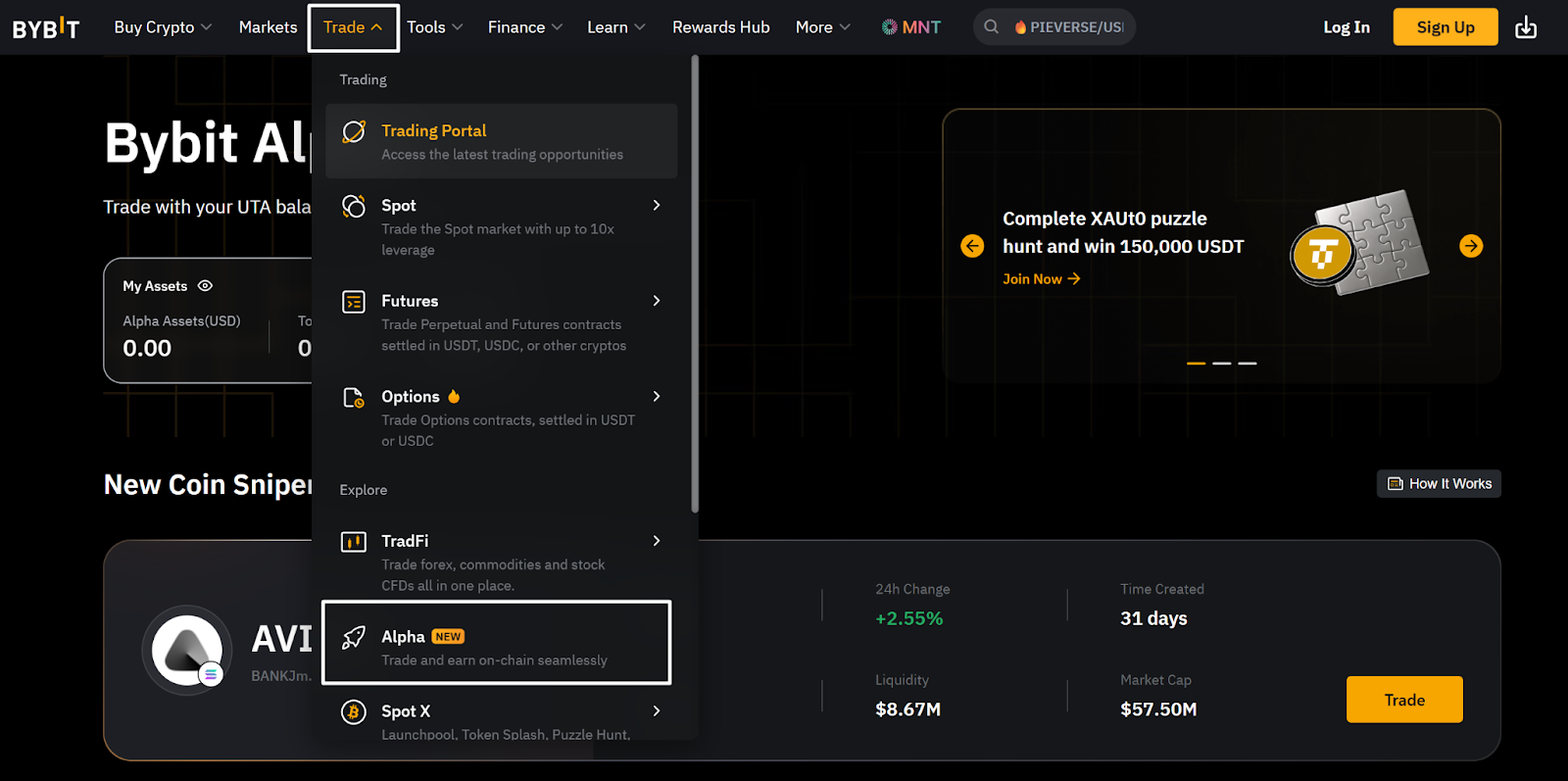
Task: Click the download app icon
Action: 1526,27
